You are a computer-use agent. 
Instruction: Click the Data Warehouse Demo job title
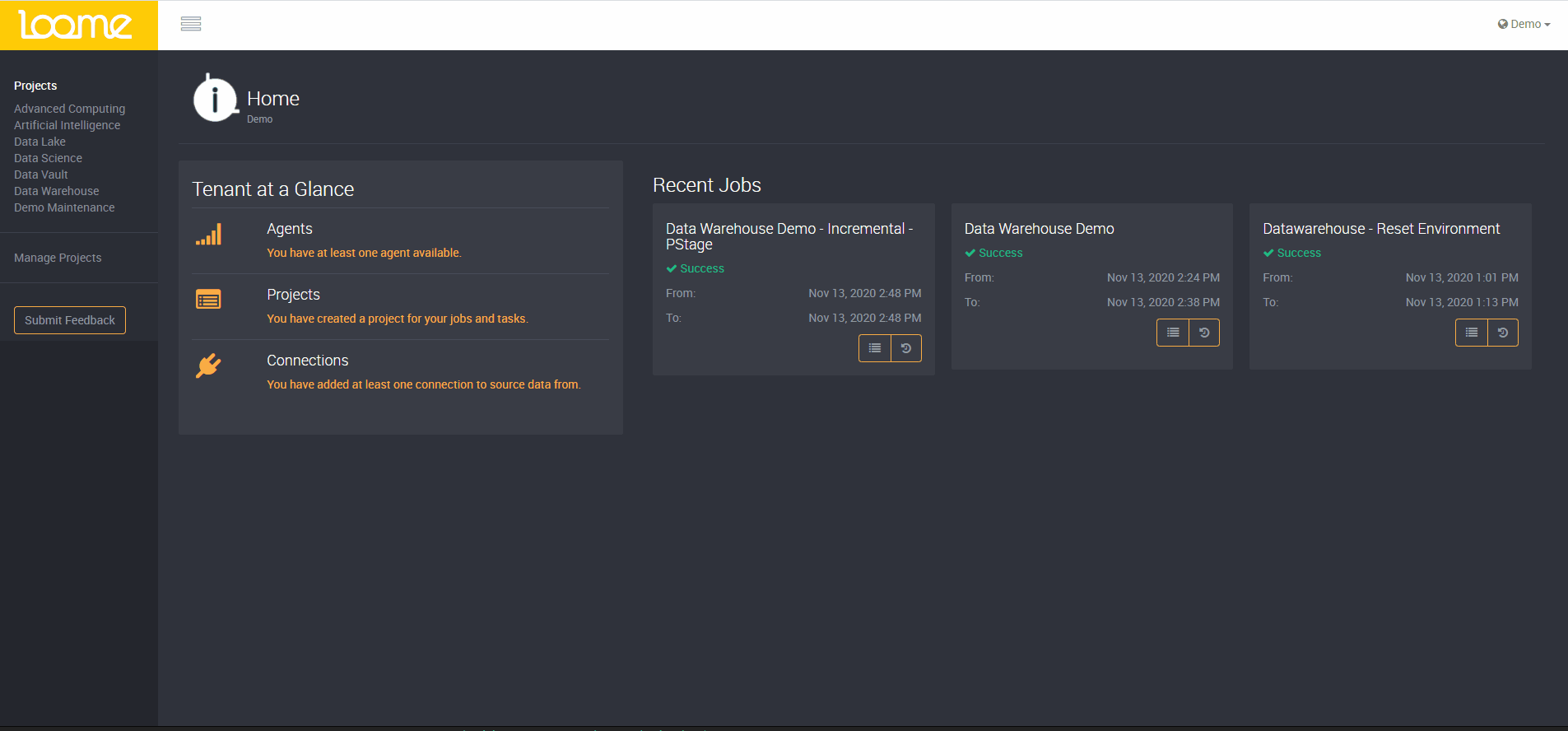(1040, 229)
